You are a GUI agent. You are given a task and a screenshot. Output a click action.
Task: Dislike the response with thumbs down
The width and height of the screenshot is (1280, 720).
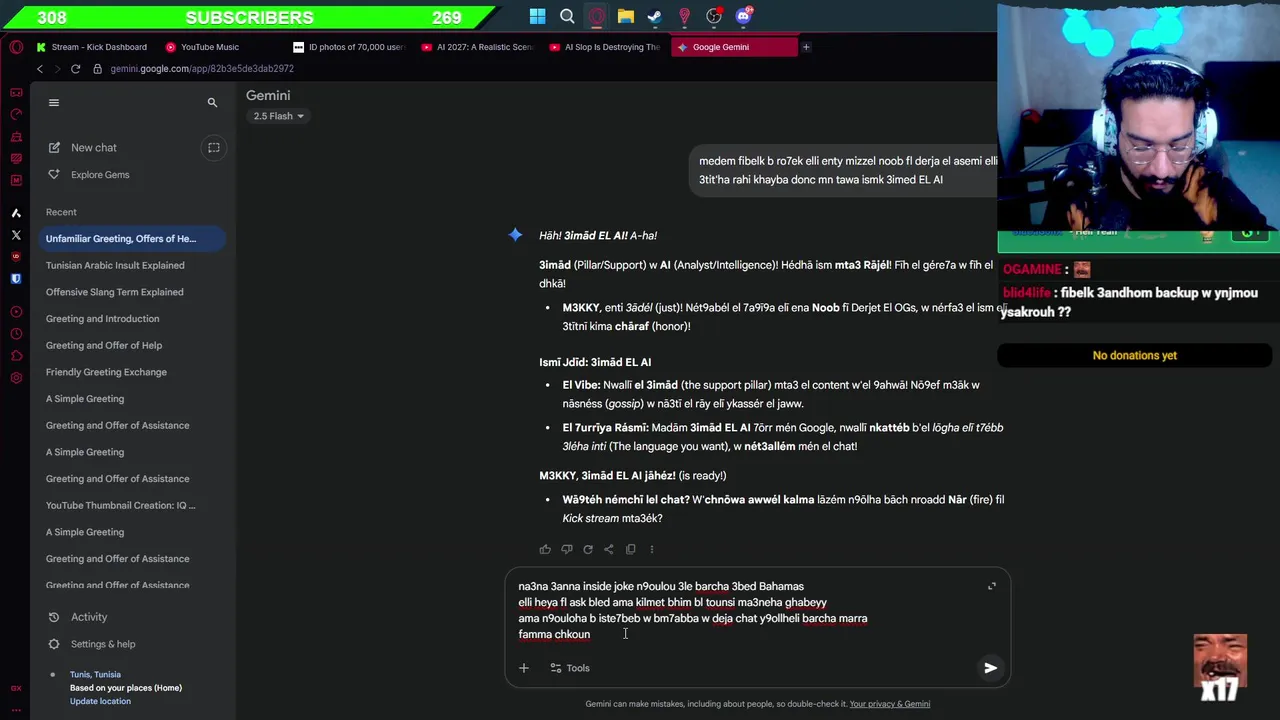click(567, 549)
